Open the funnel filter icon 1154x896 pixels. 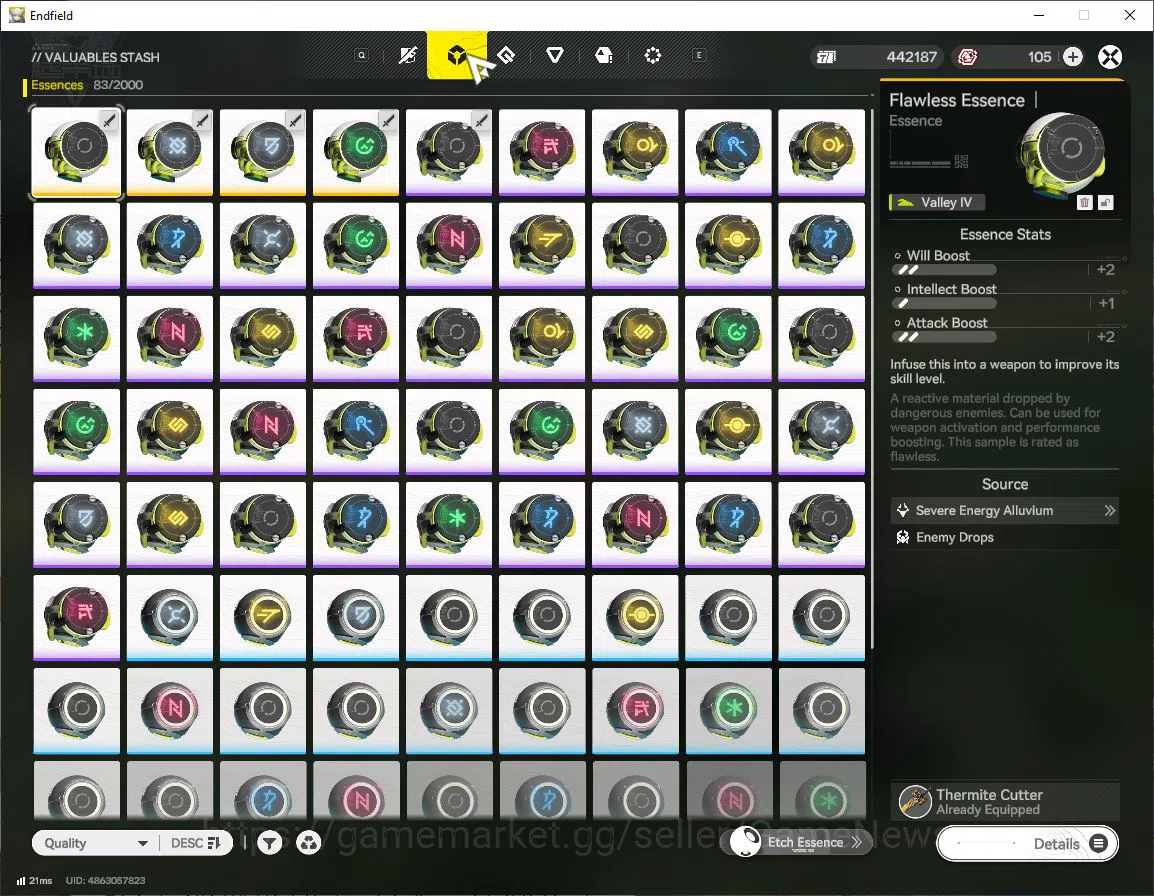coord(270,843)
